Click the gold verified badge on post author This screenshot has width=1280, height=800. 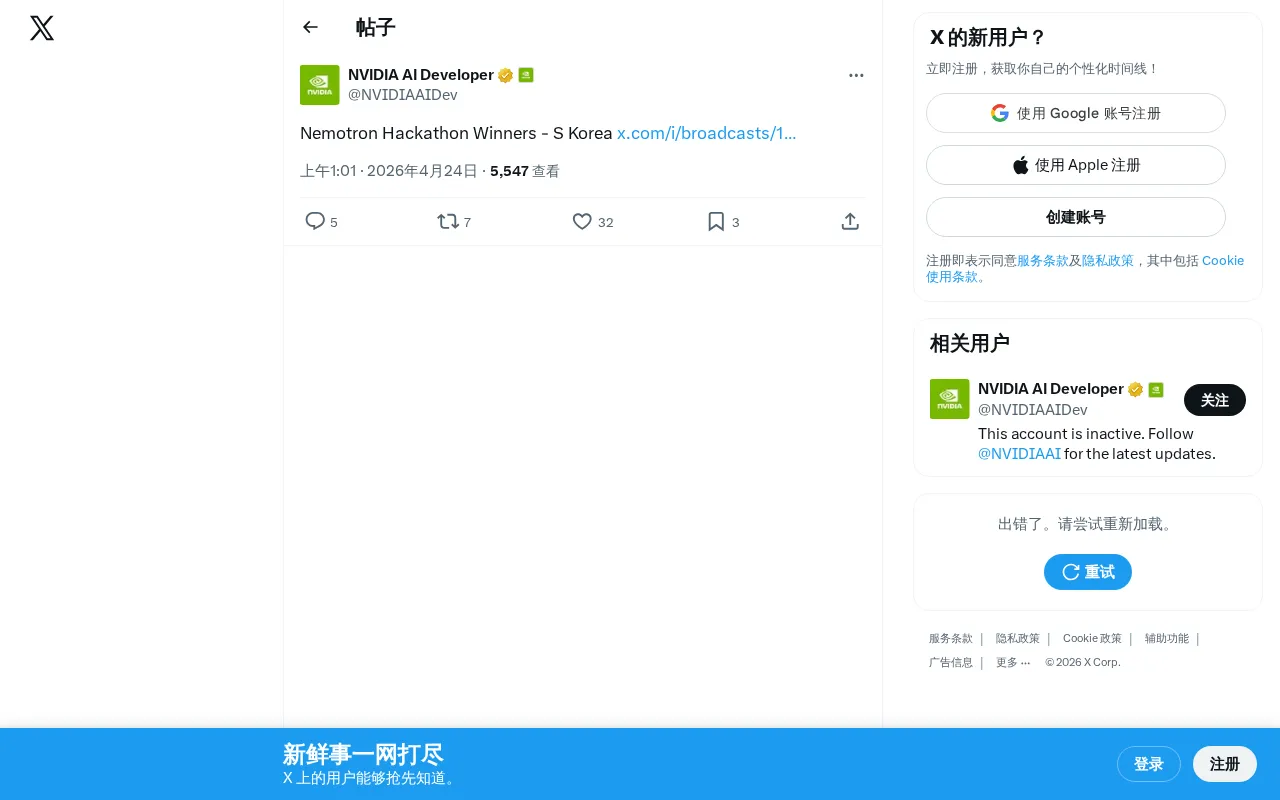[x=506, y=75]
